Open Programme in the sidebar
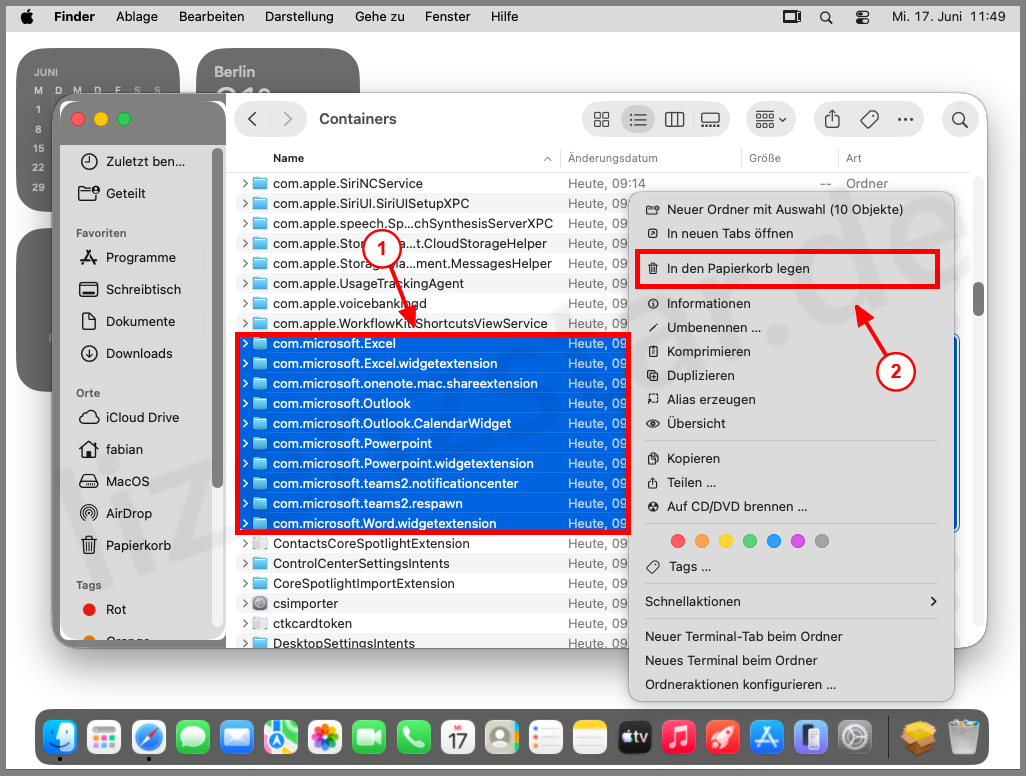Viewport: 1026px width, 776px height. coord(128,258)
